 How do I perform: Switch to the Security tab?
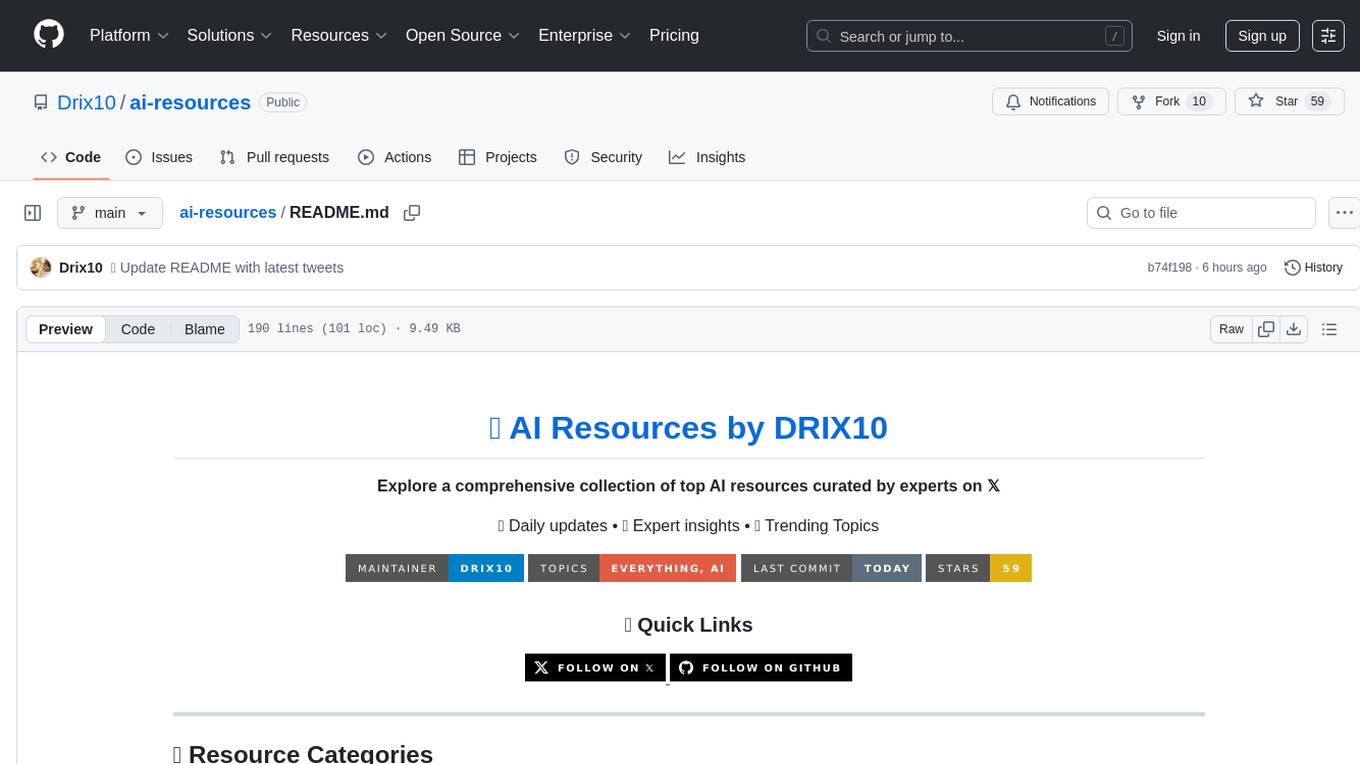(x=603, y=157)
